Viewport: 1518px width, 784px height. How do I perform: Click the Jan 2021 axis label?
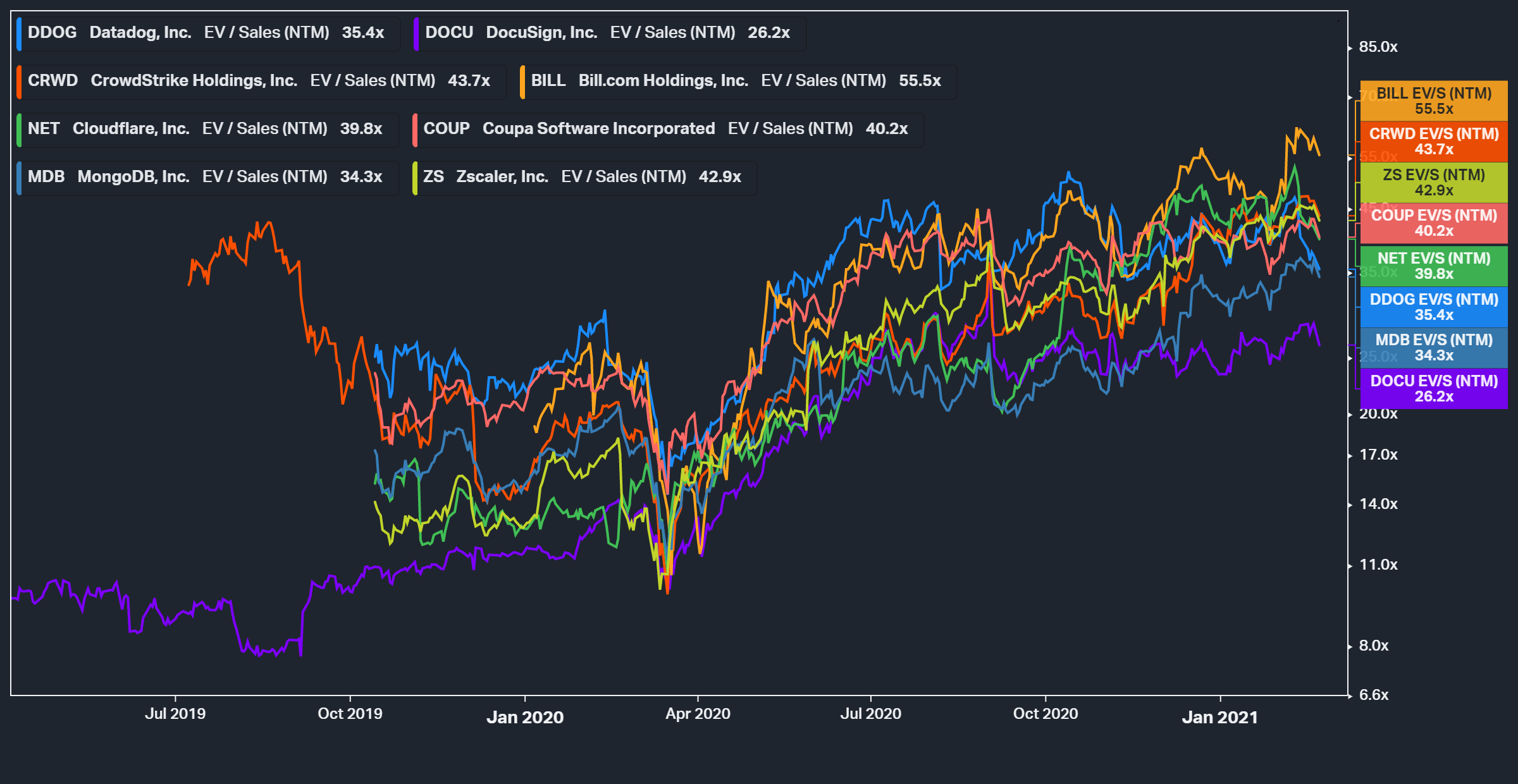(1220, 718)
